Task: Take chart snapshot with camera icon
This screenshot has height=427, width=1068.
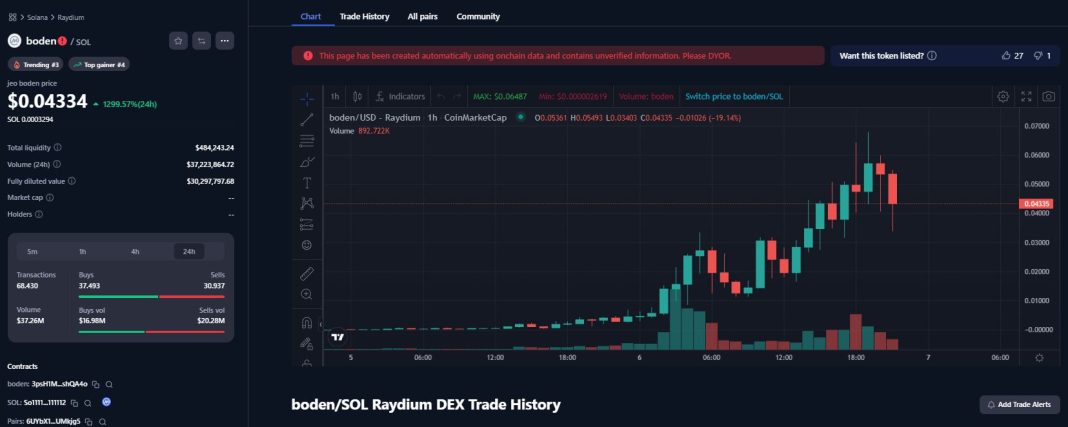Action: [x=1048, y=97]
